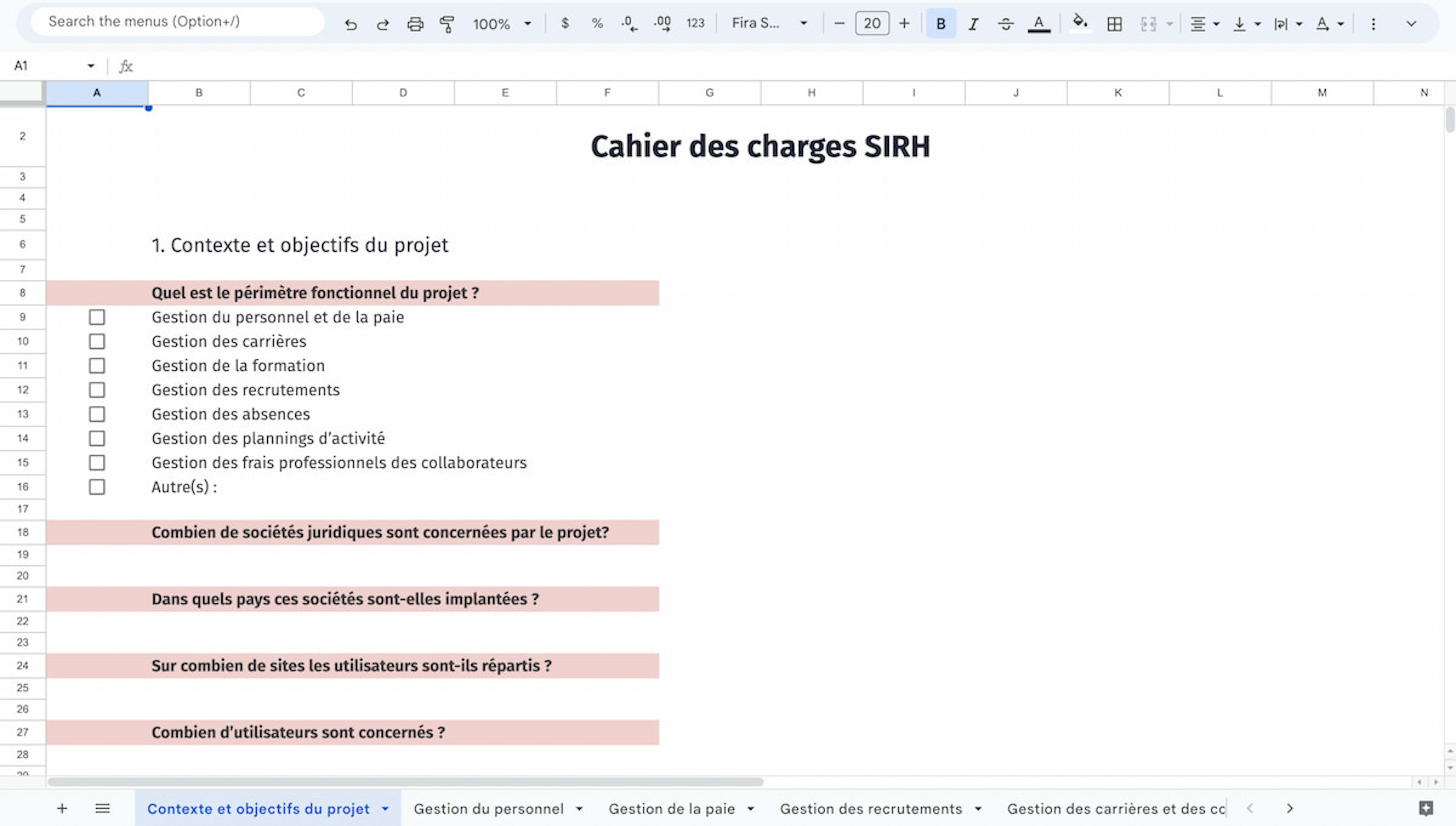Increase font size with plus button
Image resolution: width=1456 pixels, height=826 pixels.
(904, 23)
